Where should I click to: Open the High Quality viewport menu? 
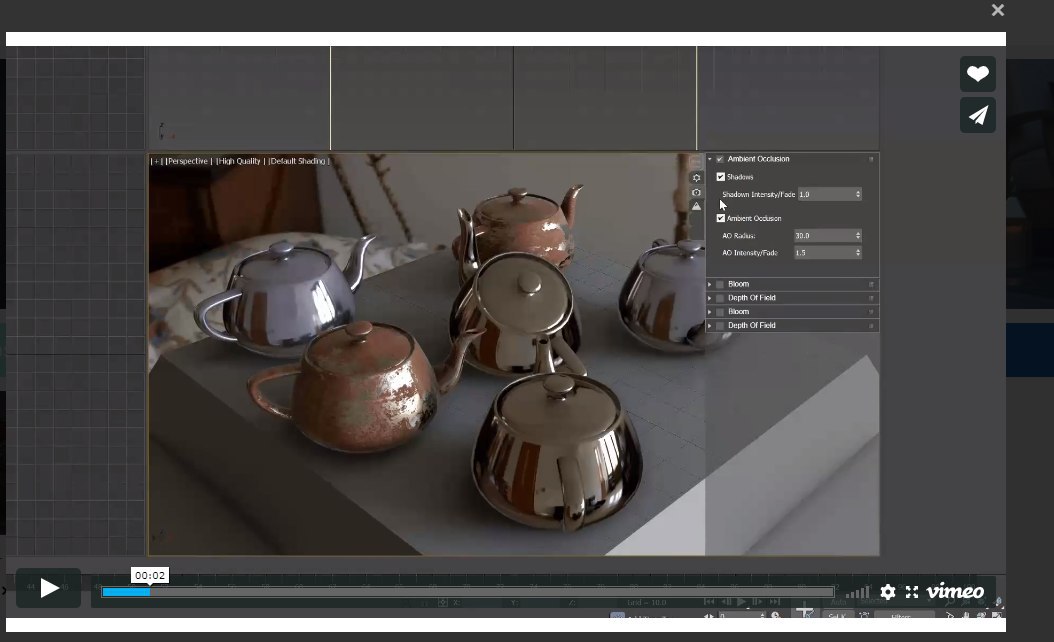click(239, 161)
